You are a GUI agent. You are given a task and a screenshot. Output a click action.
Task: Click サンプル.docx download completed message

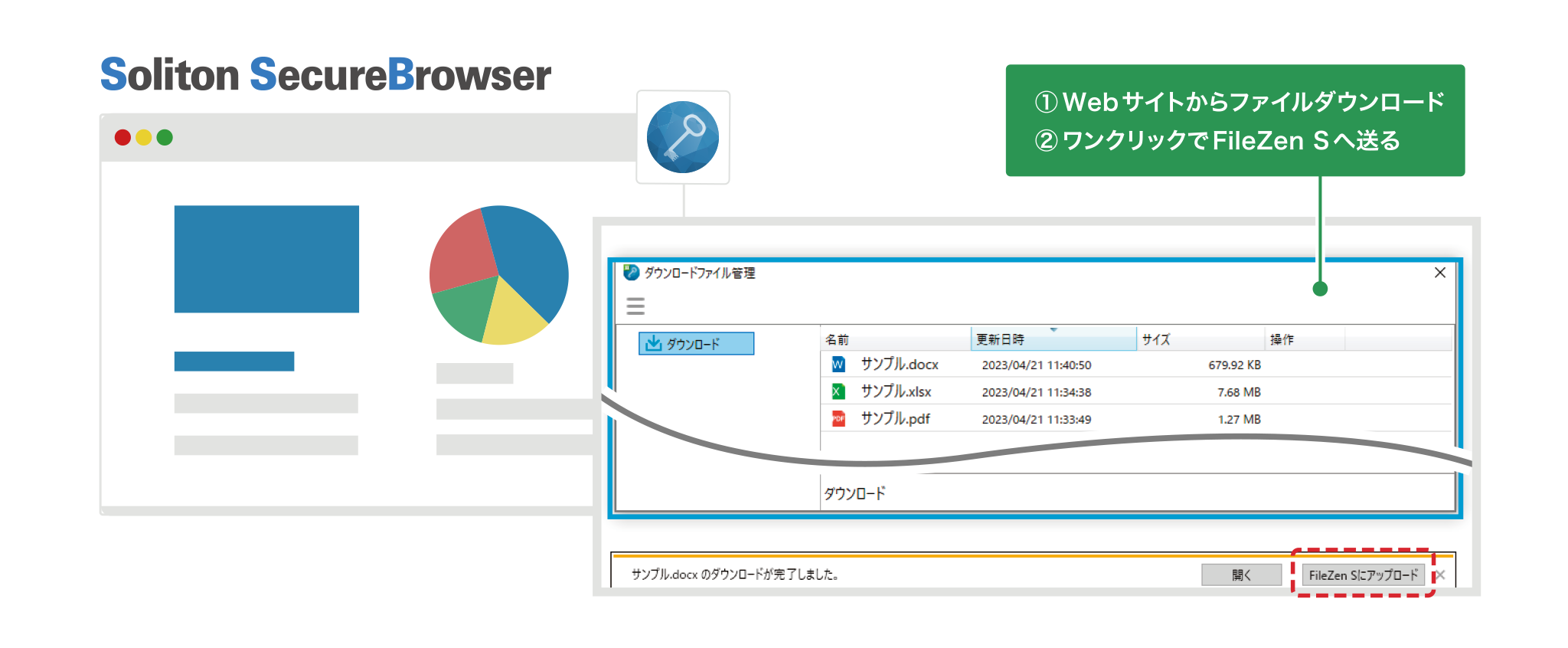734,574
